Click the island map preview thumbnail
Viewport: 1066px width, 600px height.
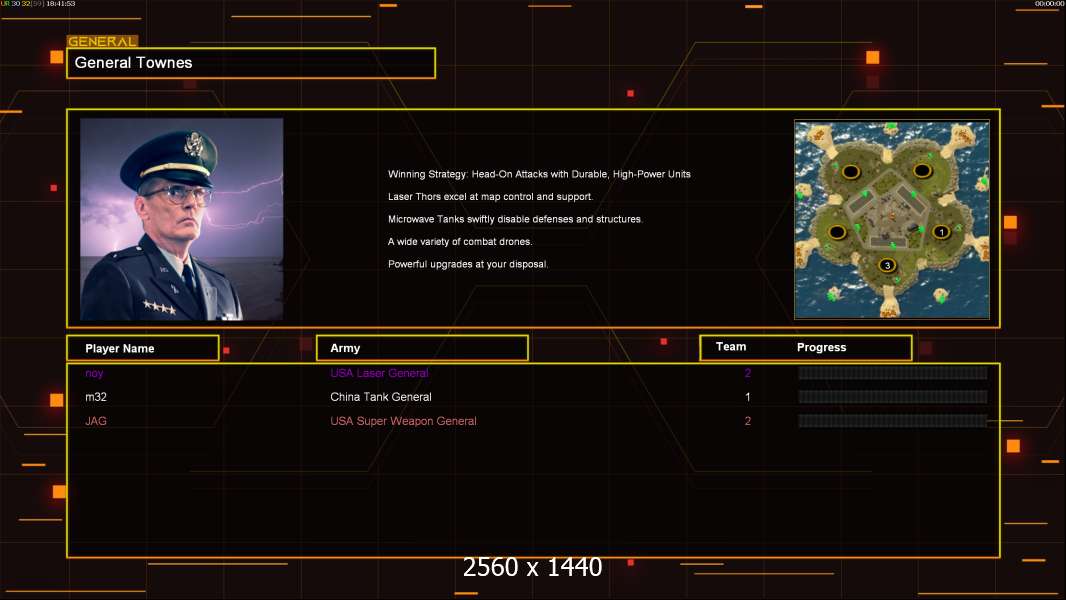click(892, 220)
